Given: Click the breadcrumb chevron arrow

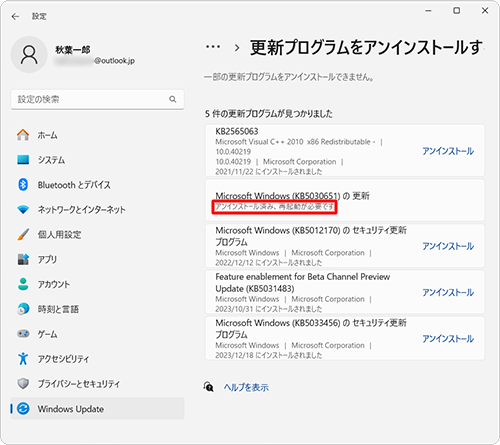Looking at the screenshot, I should coord(237,48).
